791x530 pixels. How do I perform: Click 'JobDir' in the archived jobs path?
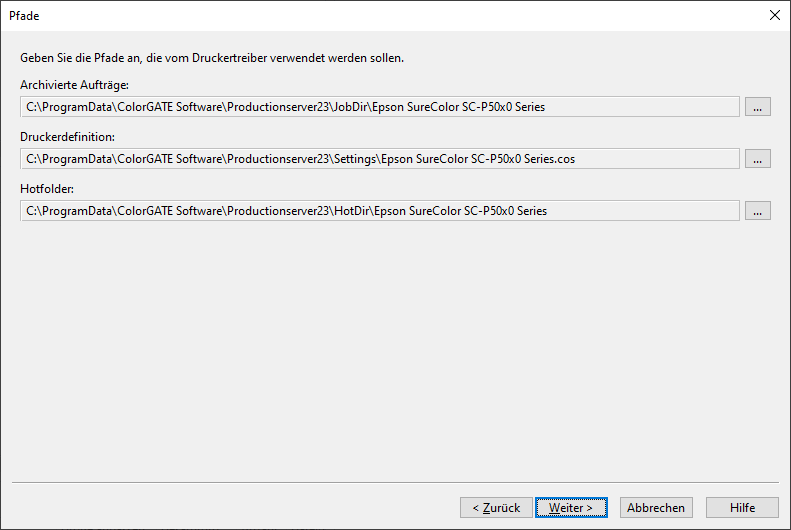click(348, 107)
